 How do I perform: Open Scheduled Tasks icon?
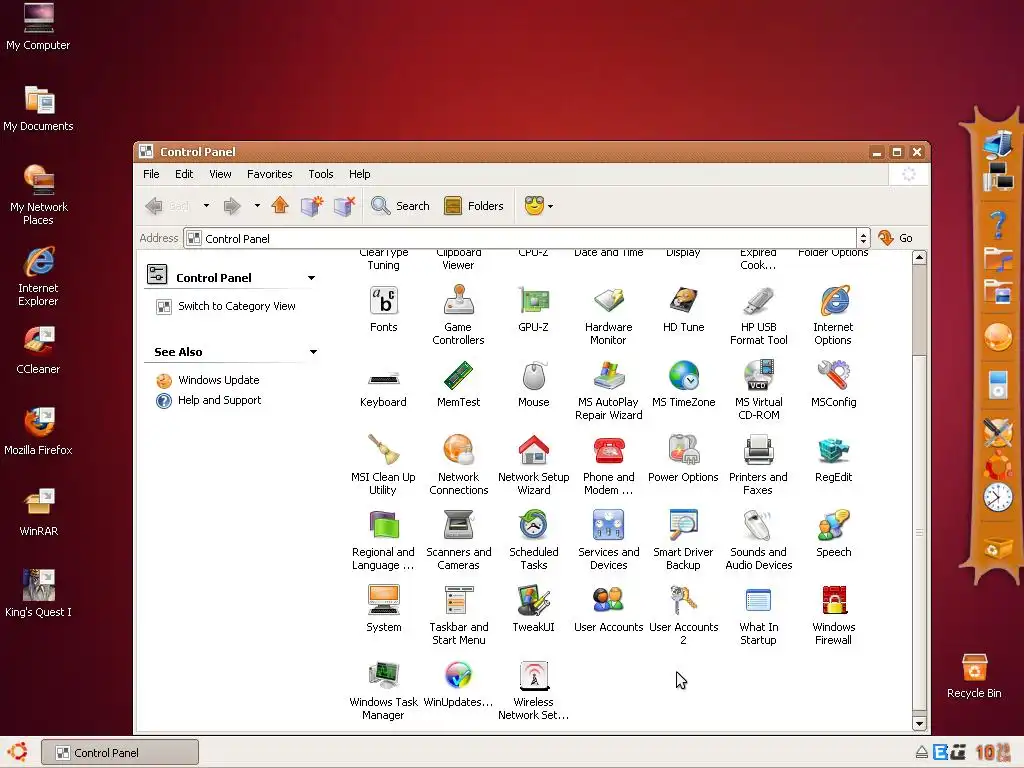[x=533, y=540]
